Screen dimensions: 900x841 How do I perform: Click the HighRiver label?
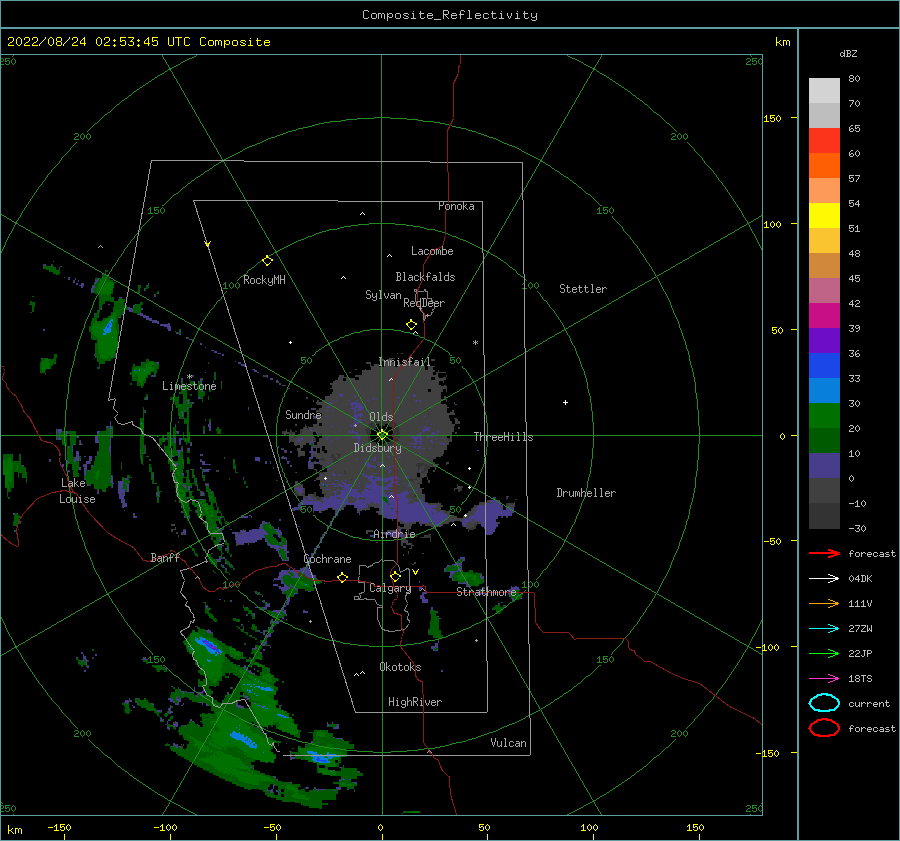[415, 702]
